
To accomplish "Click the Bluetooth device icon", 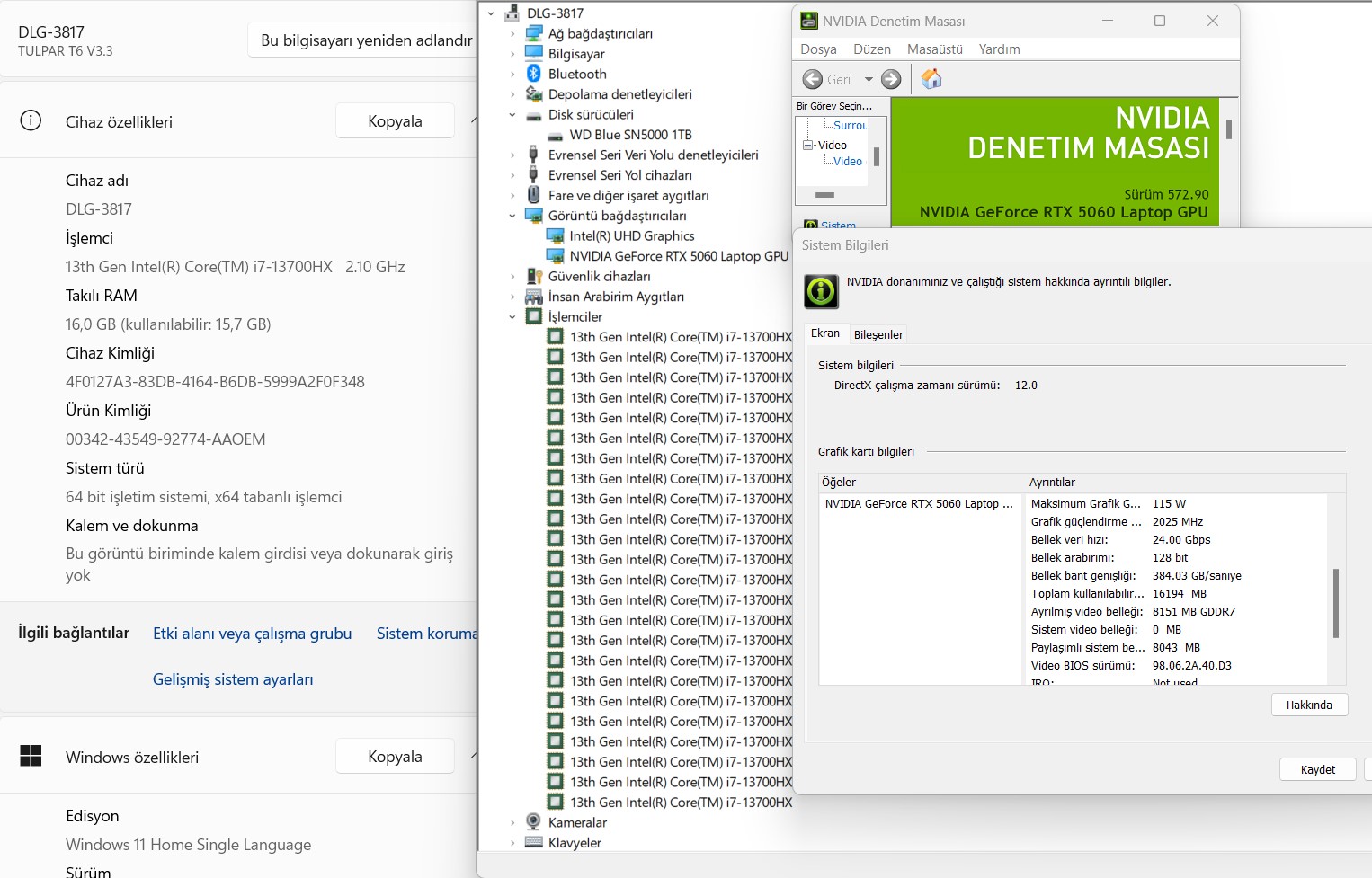I will (534, 74).
